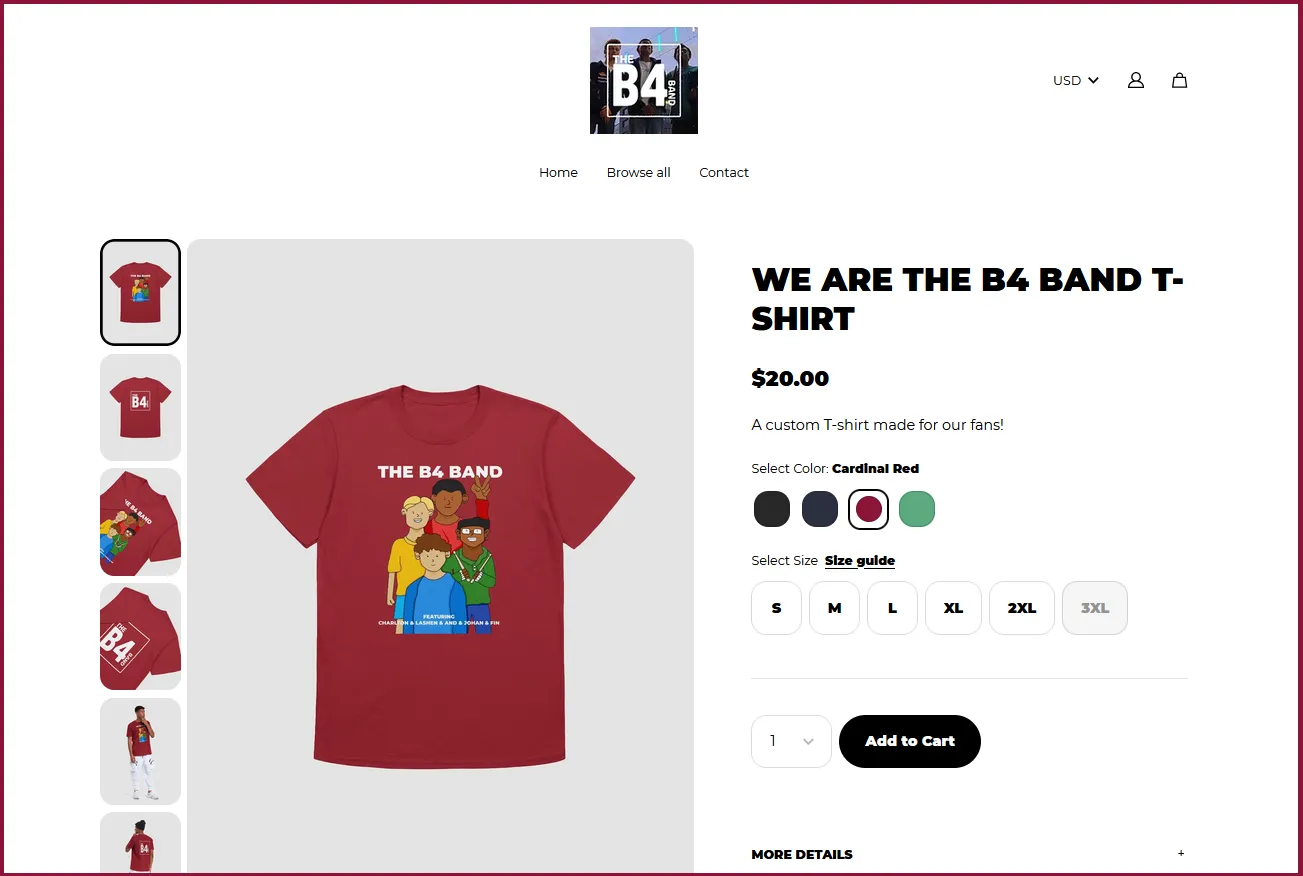Open the Contact page link
The image size is (1303, 876).
tap(724, 172)
